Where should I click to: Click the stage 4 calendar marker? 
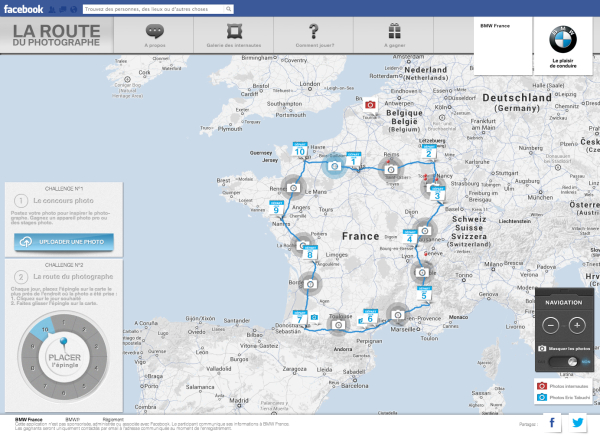coord(409,237)
